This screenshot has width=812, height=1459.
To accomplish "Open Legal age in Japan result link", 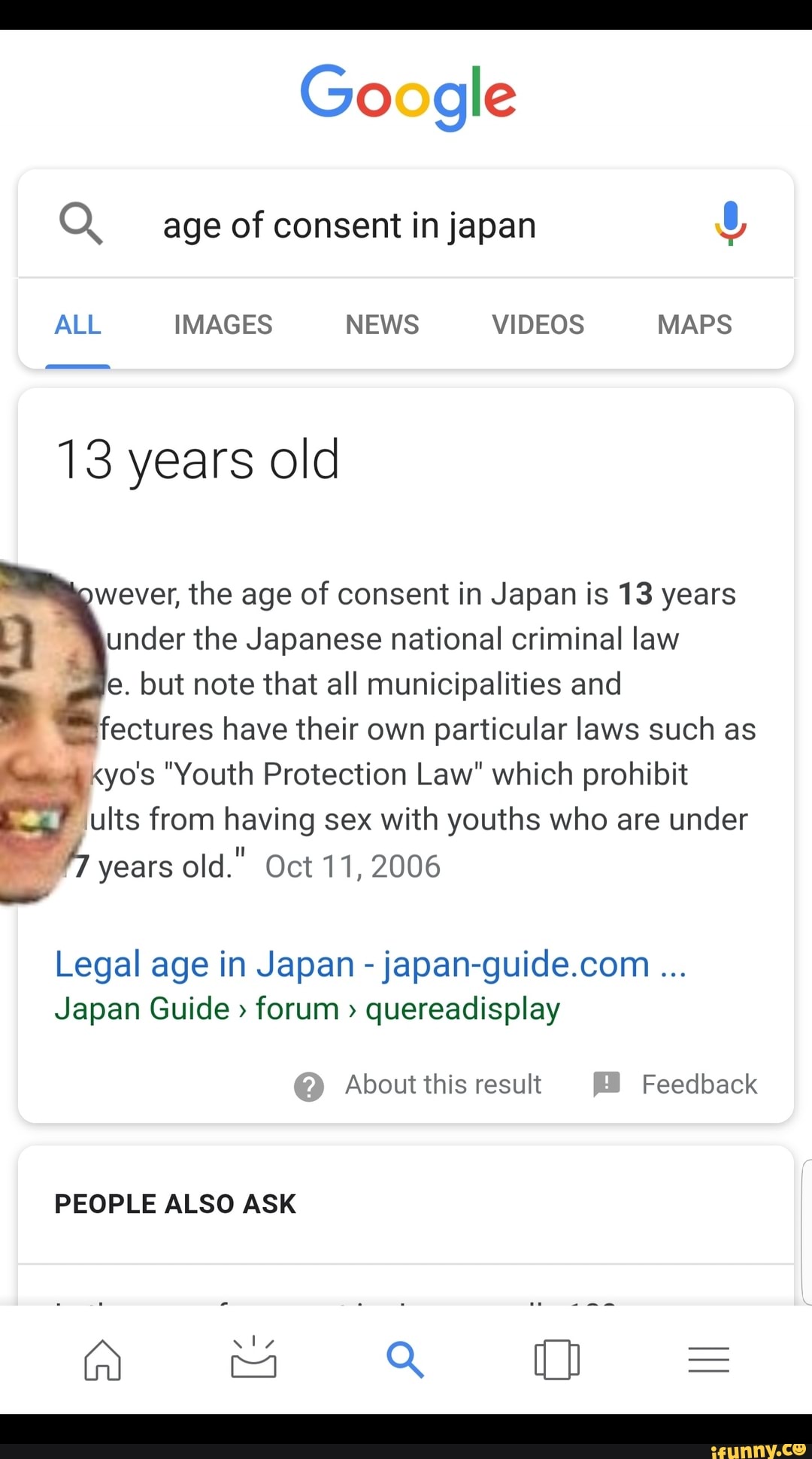I will (x=371, y=964).
